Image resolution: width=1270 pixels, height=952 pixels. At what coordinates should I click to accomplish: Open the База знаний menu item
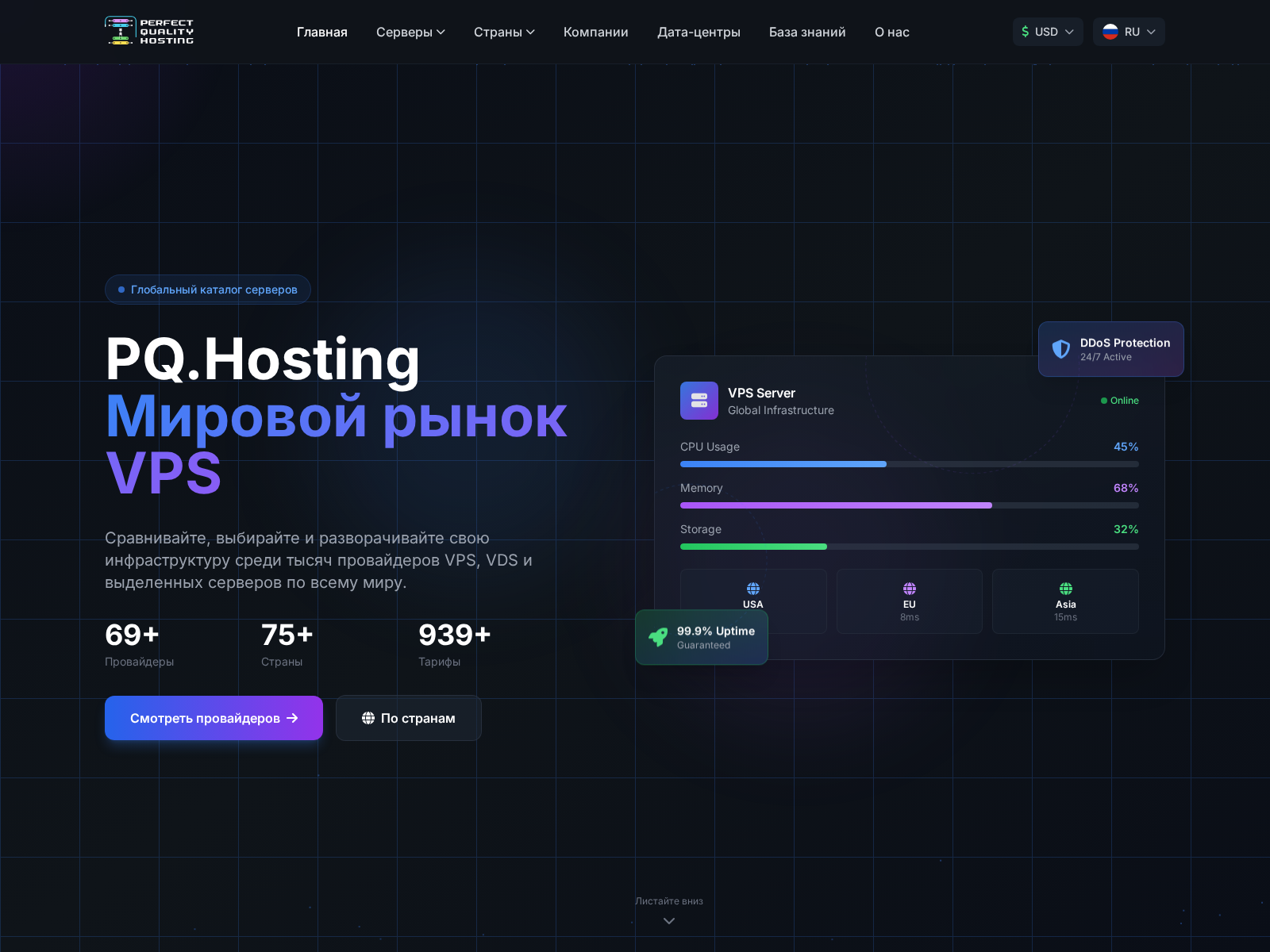click(x=806, y=33)
